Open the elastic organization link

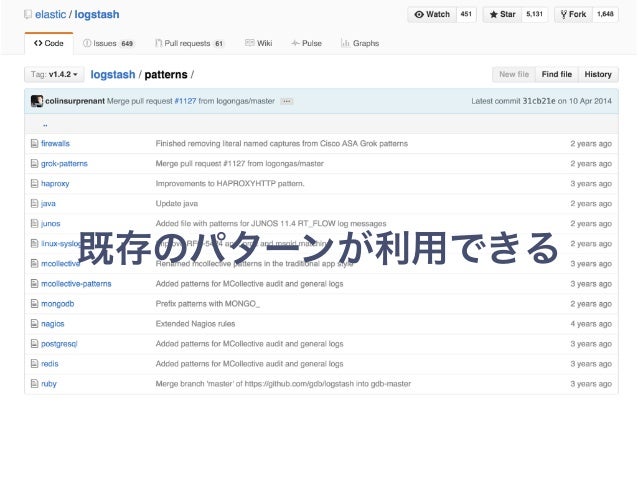coord(50,15)
